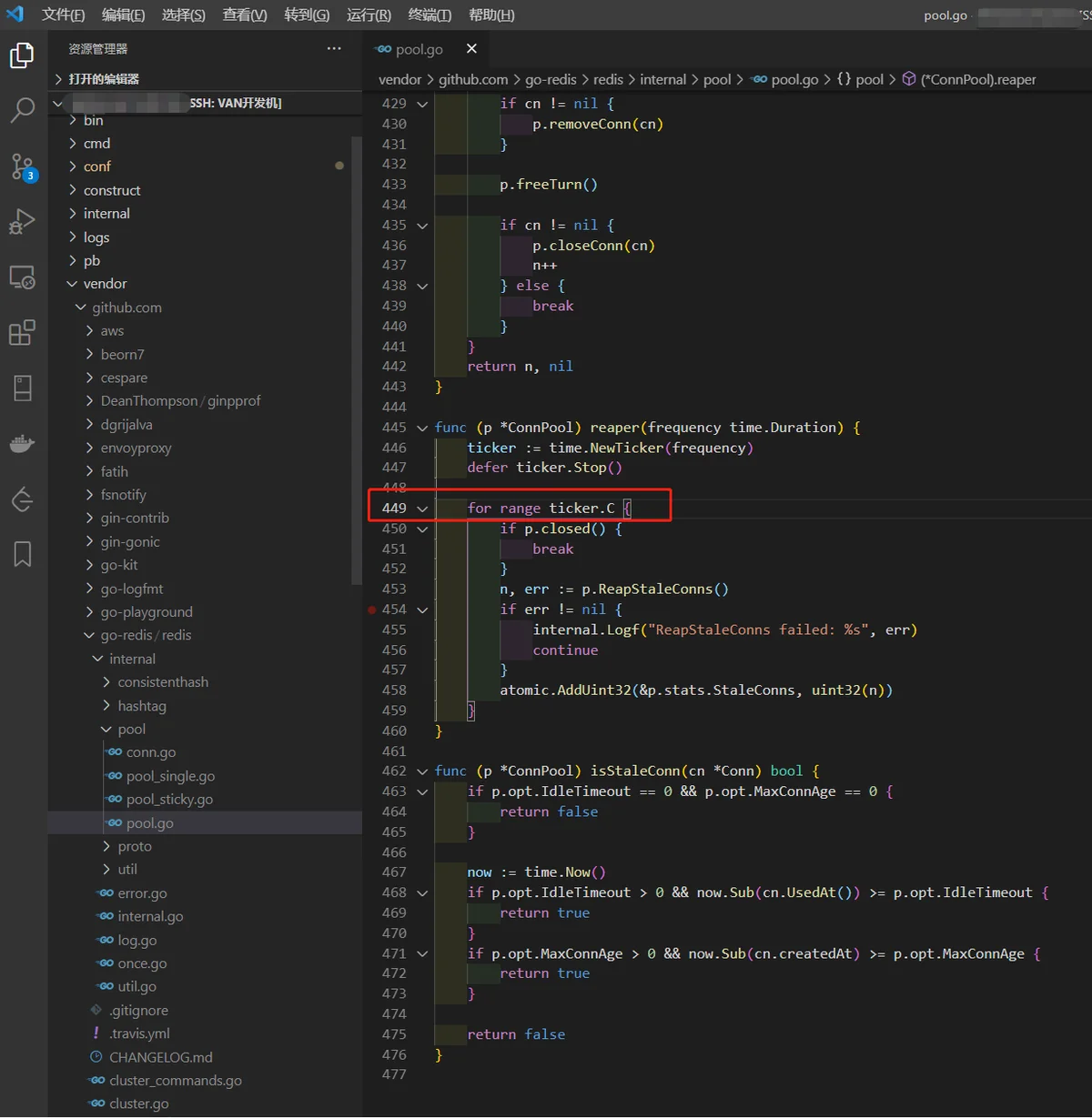Open the Docker icon in activity bar

click(22, 444)
